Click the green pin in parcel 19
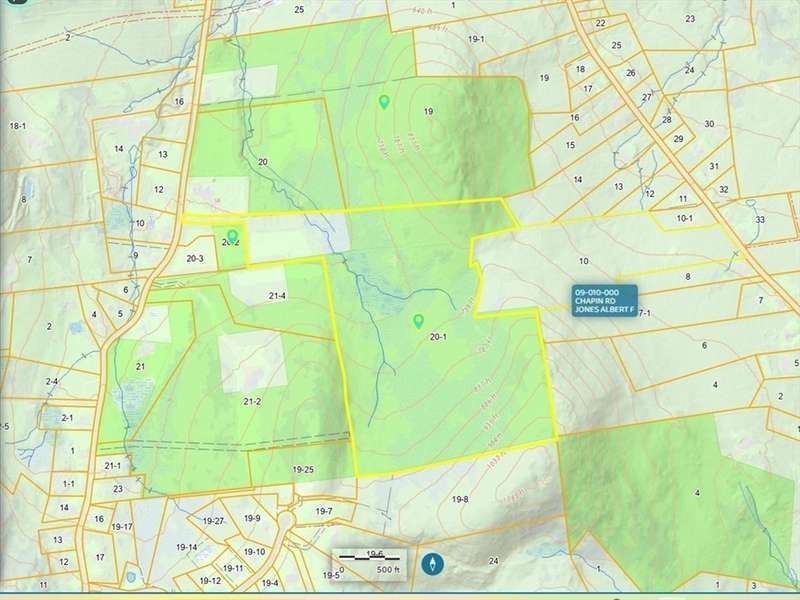800x600 pixels. point(384,101)
